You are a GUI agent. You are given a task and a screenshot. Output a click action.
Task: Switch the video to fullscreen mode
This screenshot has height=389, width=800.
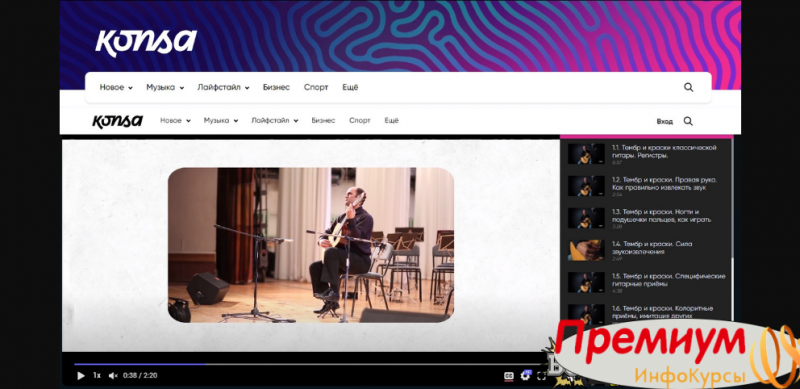pos(541,376)
